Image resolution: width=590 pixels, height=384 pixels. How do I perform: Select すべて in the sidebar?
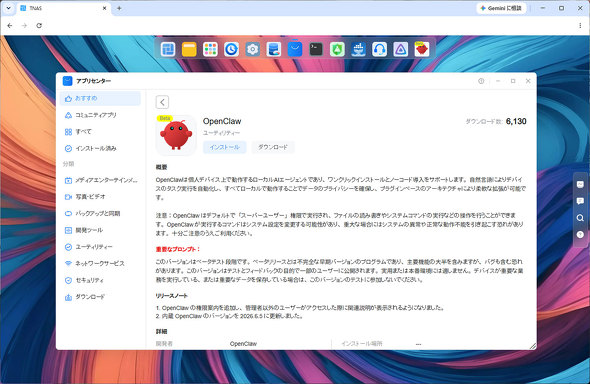[100, 132]
